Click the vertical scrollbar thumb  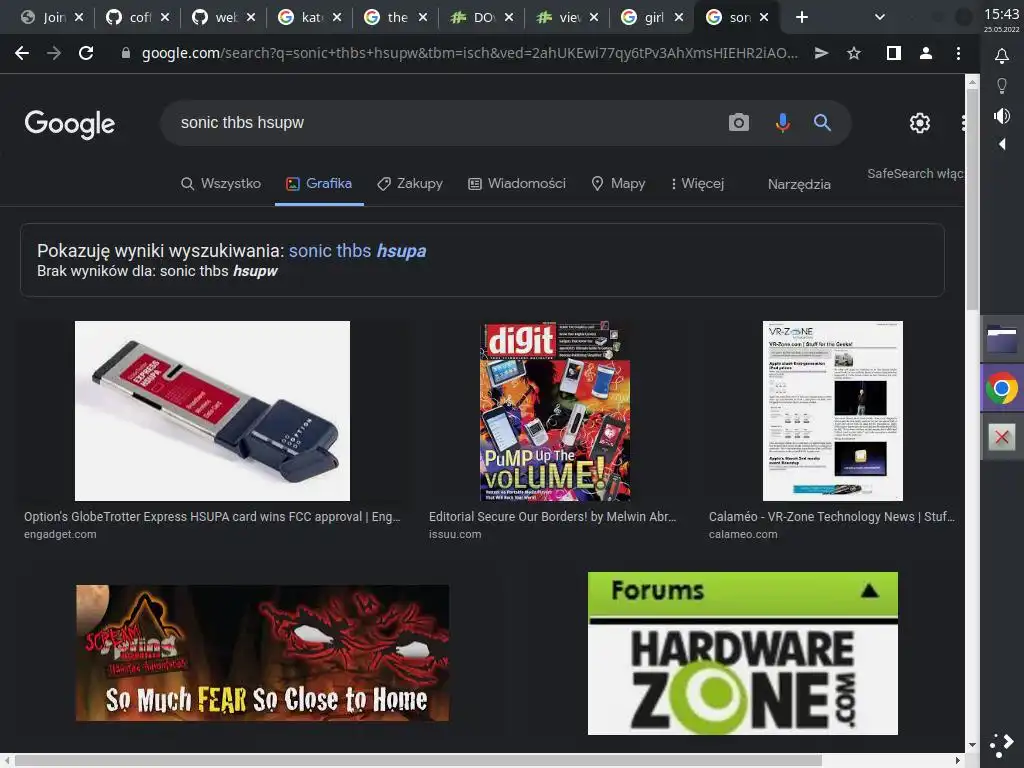[972, 199]
